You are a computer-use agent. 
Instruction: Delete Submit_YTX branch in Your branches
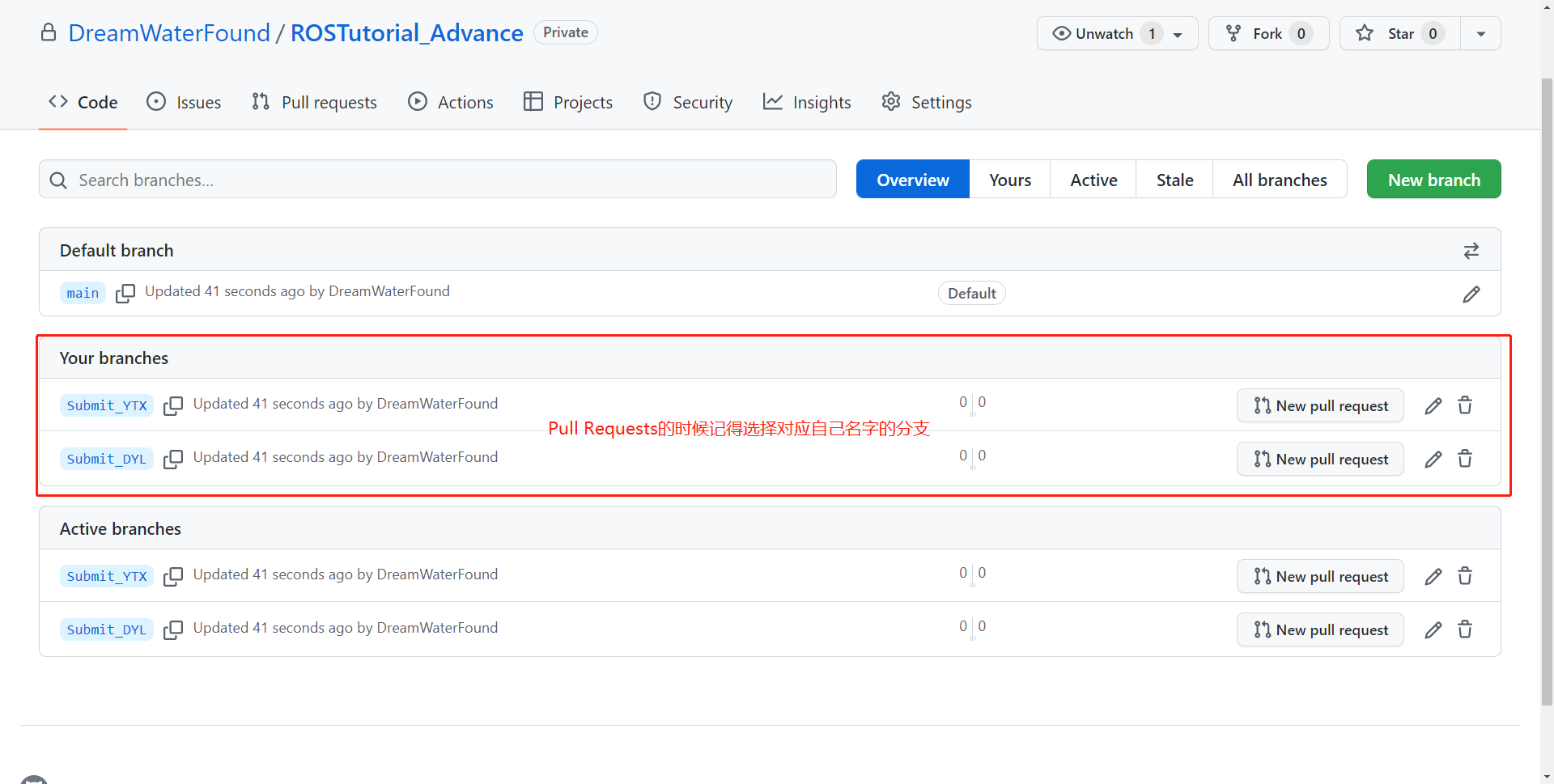point(1465,405)
